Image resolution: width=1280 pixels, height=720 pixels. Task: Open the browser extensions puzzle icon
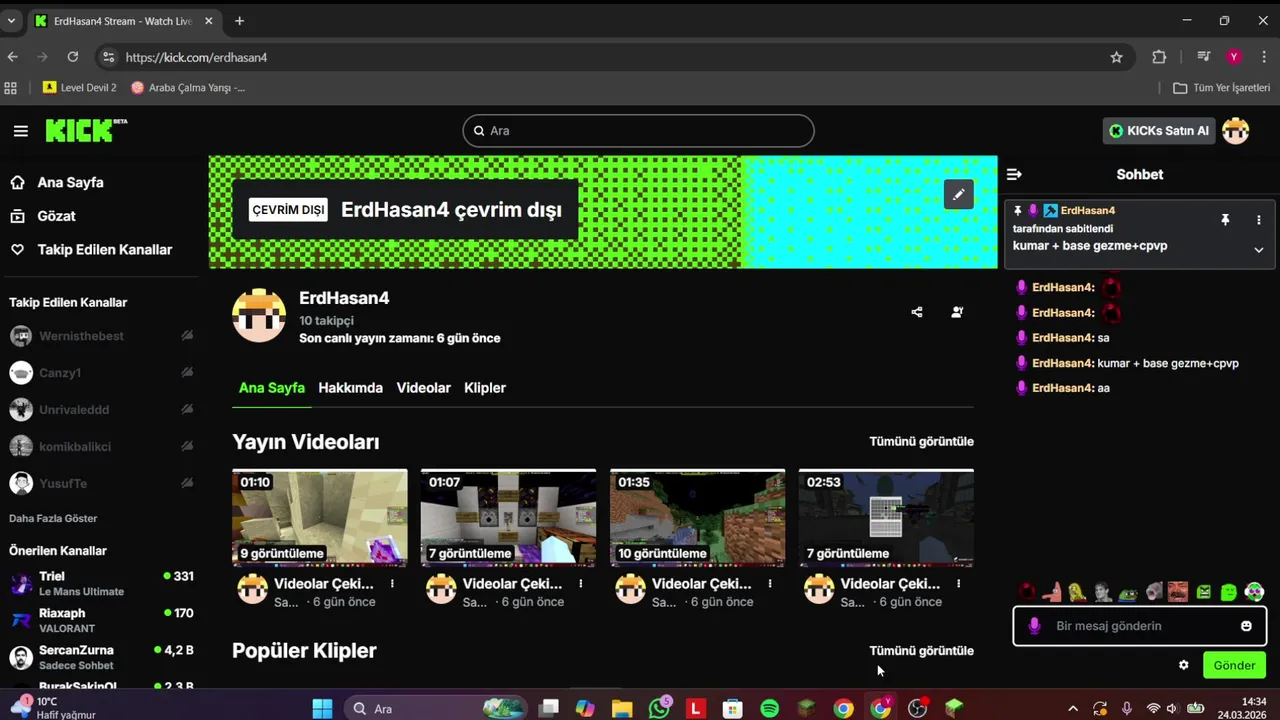[x=1159, y=57]
